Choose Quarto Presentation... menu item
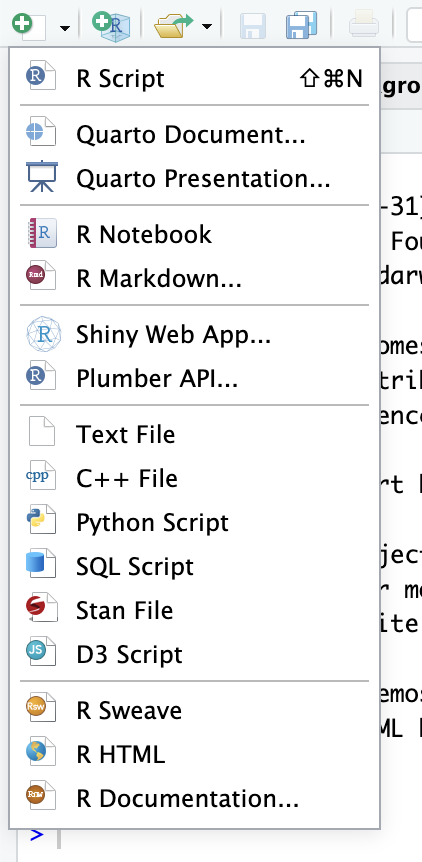The width and height of the screenshot is (422, 862). (195, 179)
